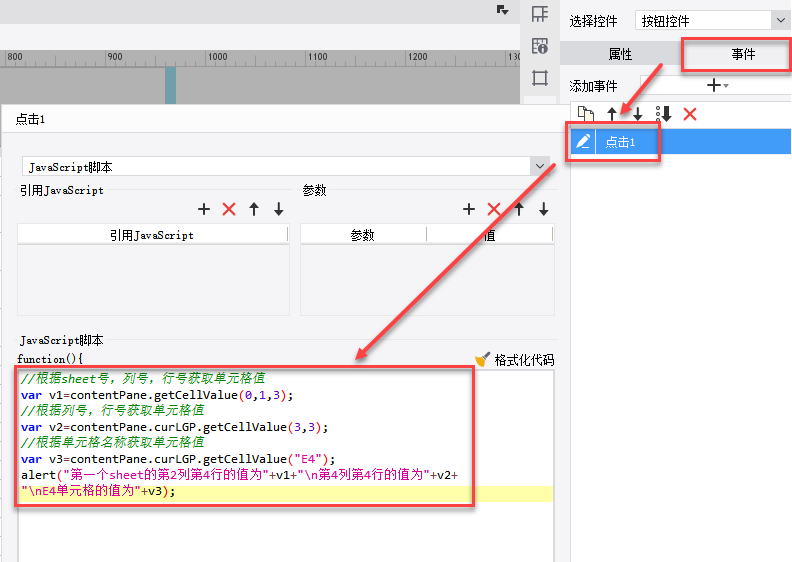Click the pencil edit icon for 点击1

[x=583, y=141]
